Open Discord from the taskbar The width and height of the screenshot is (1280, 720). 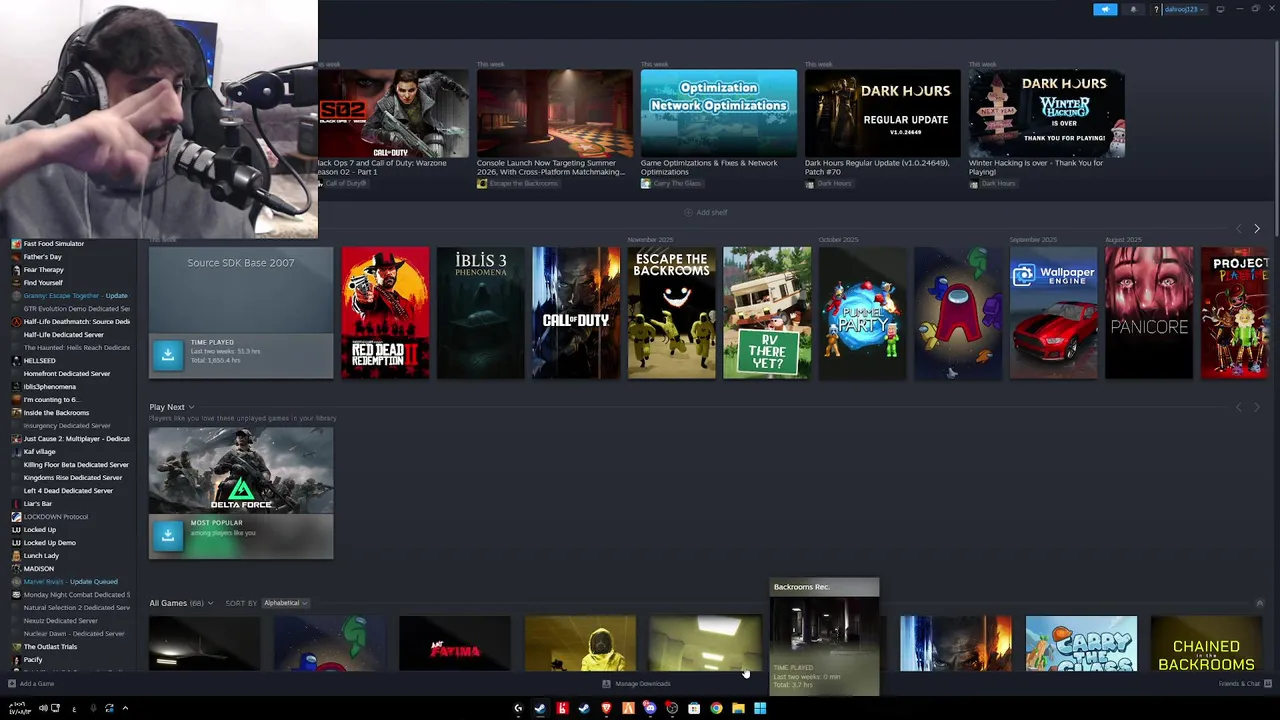(x=650, y=708)
